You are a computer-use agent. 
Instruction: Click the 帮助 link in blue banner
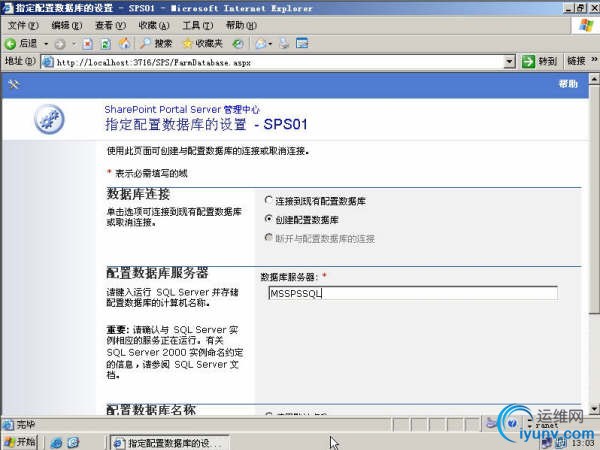568,84
